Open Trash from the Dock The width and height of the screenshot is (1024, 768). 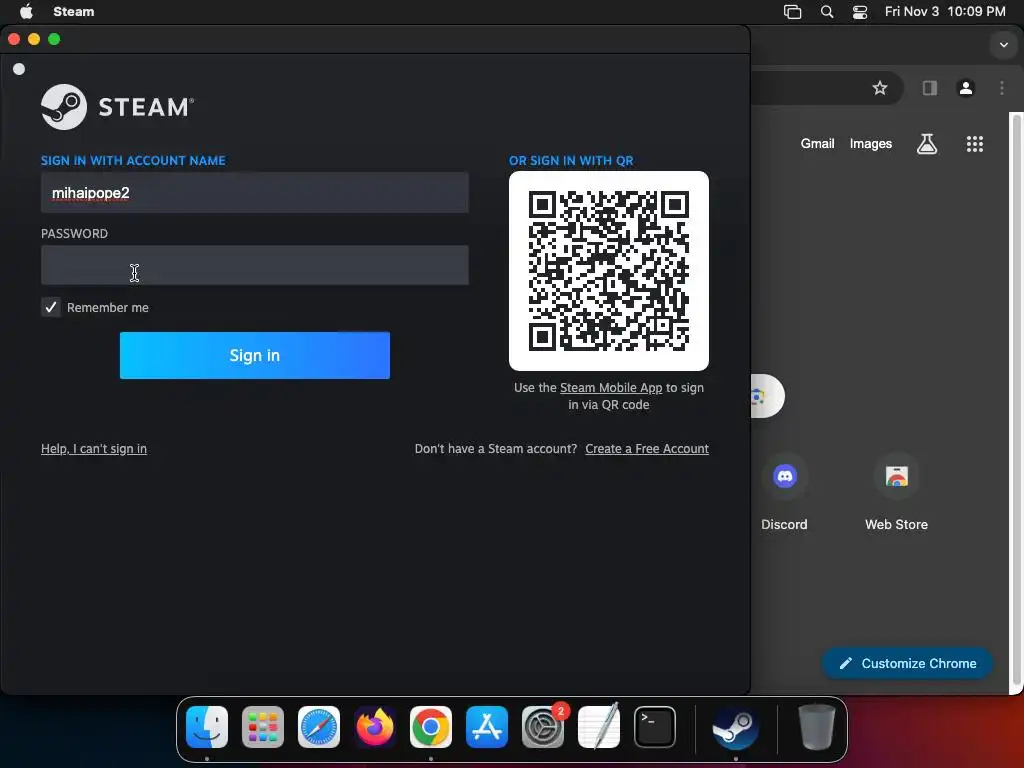tap(816, 727)
